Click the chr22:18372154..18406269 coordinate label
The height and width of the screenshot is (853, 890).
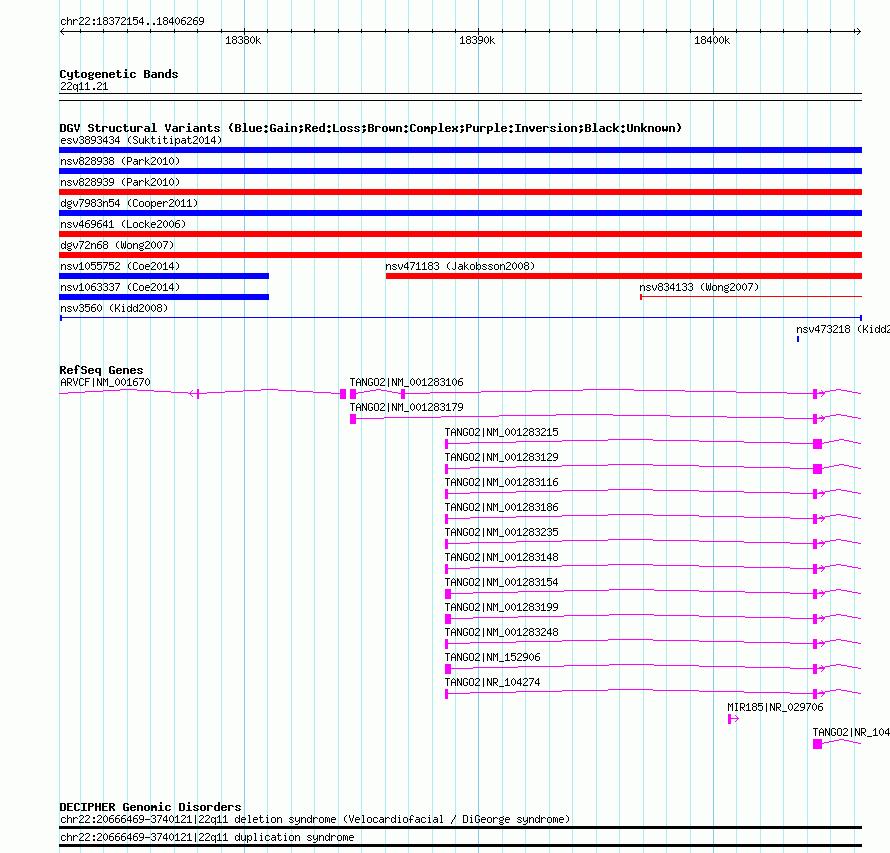coord(132,22)
